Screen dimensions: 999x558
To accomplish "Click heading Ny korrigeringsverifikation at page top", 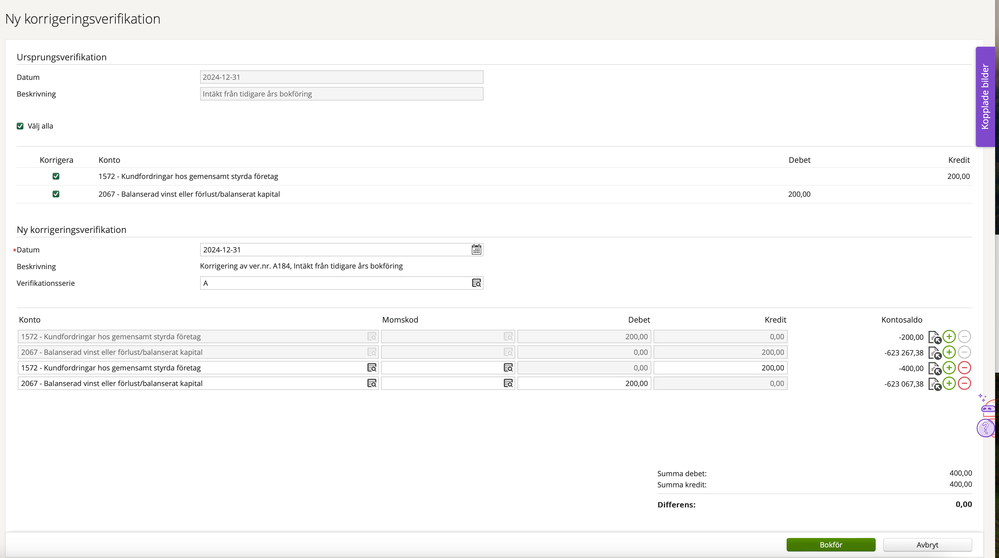I will click(x=83, y=19).
